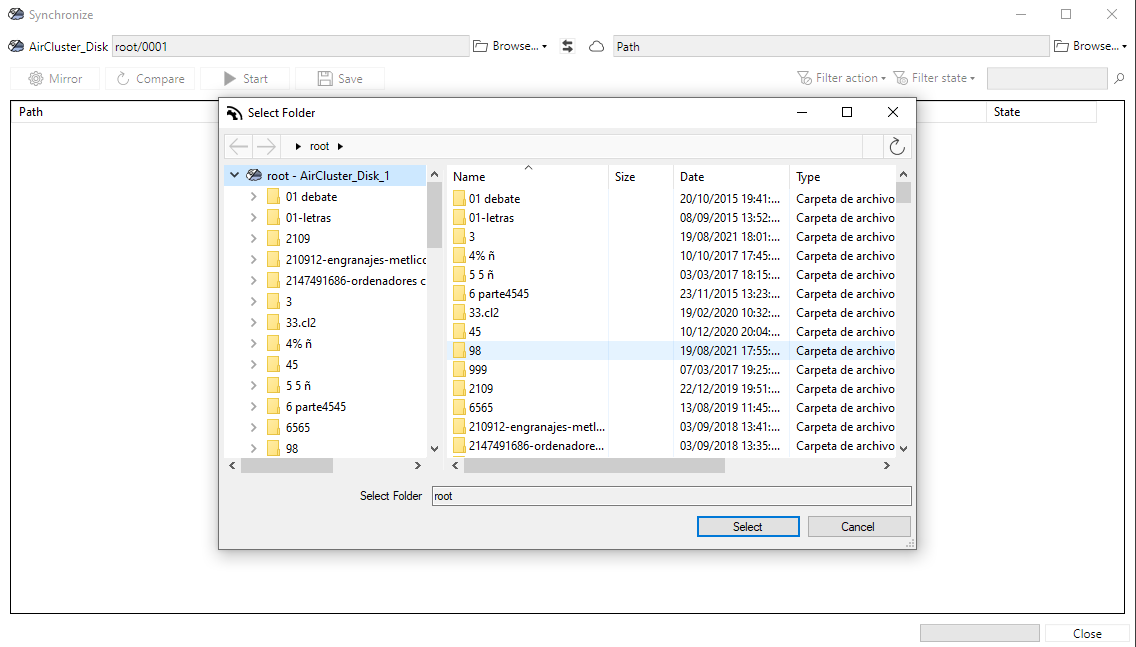
Task: Open the Filter state dropdown
Action: (934, 78)
